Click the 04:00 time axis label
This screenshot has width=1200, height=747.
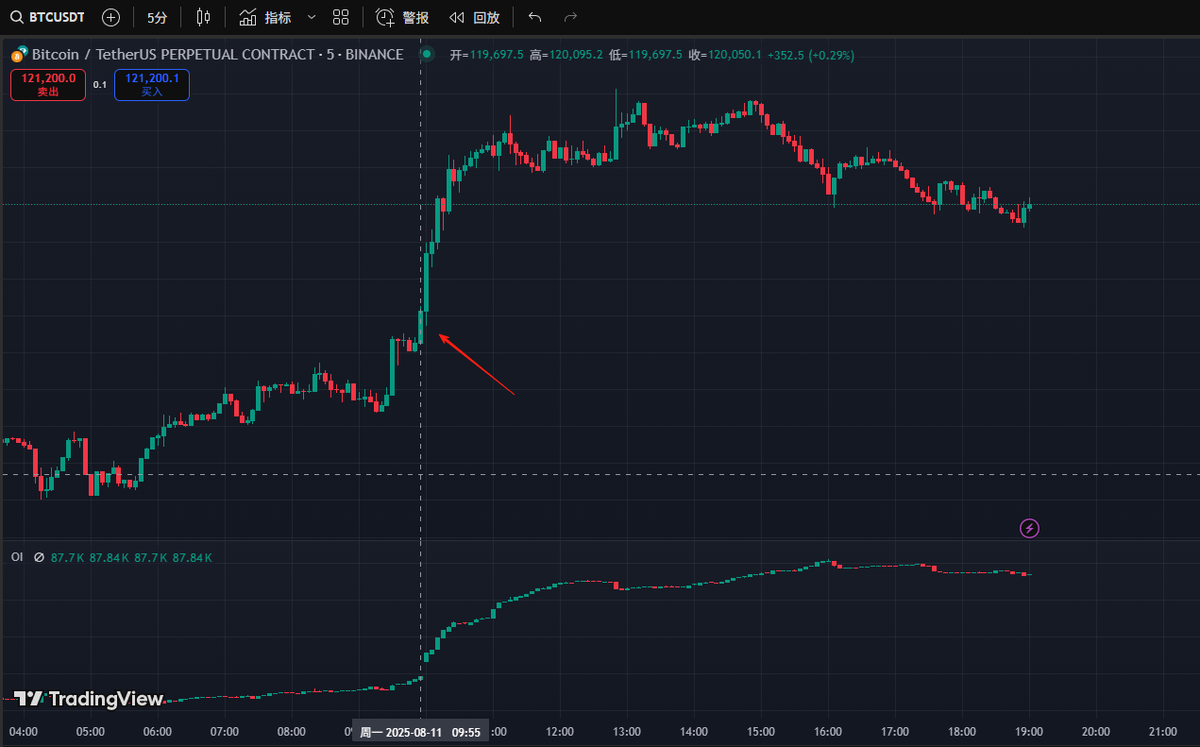coord(23,732)
